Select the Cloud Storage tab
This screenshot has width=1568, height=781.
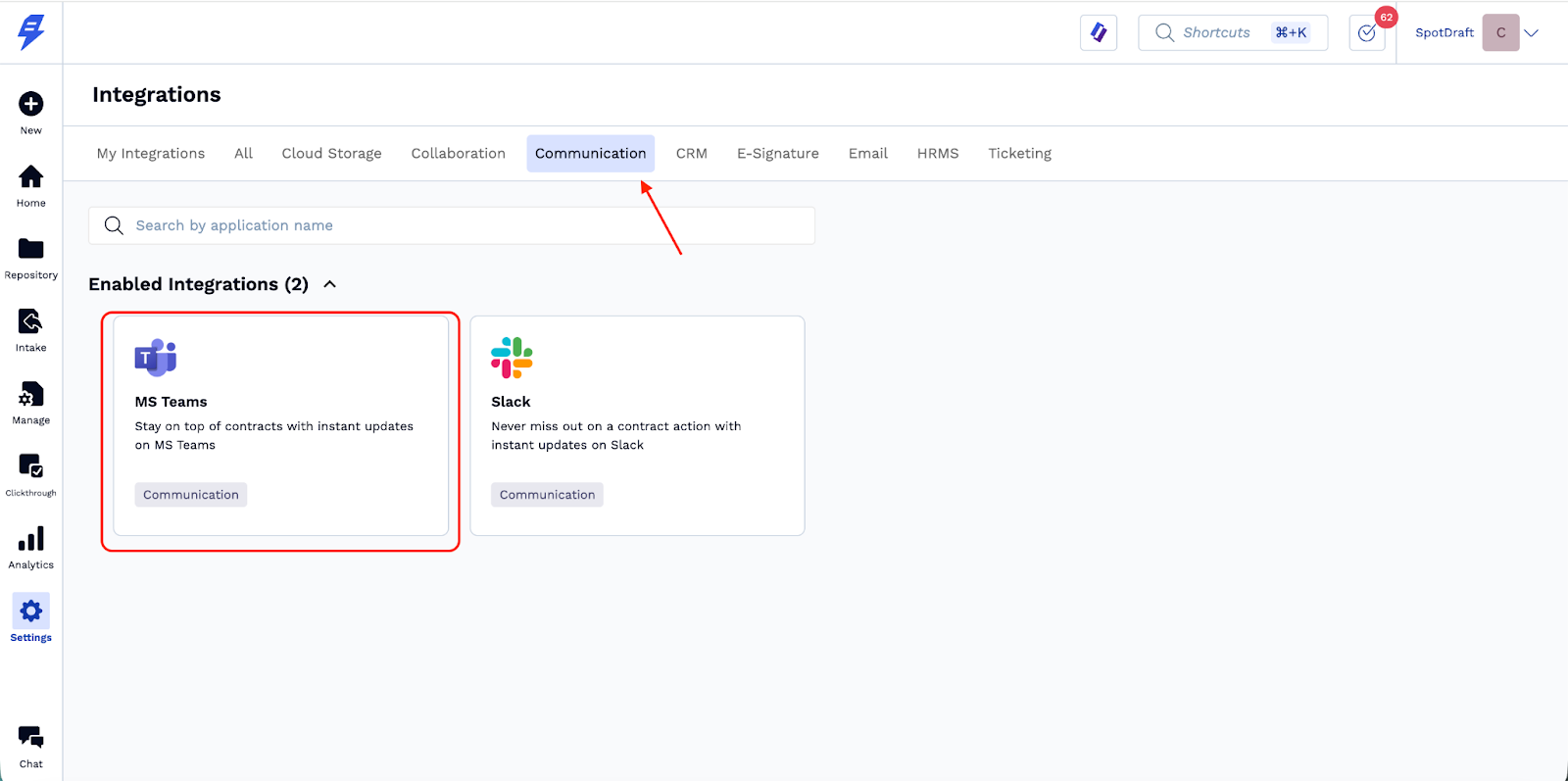pos(331,154)
